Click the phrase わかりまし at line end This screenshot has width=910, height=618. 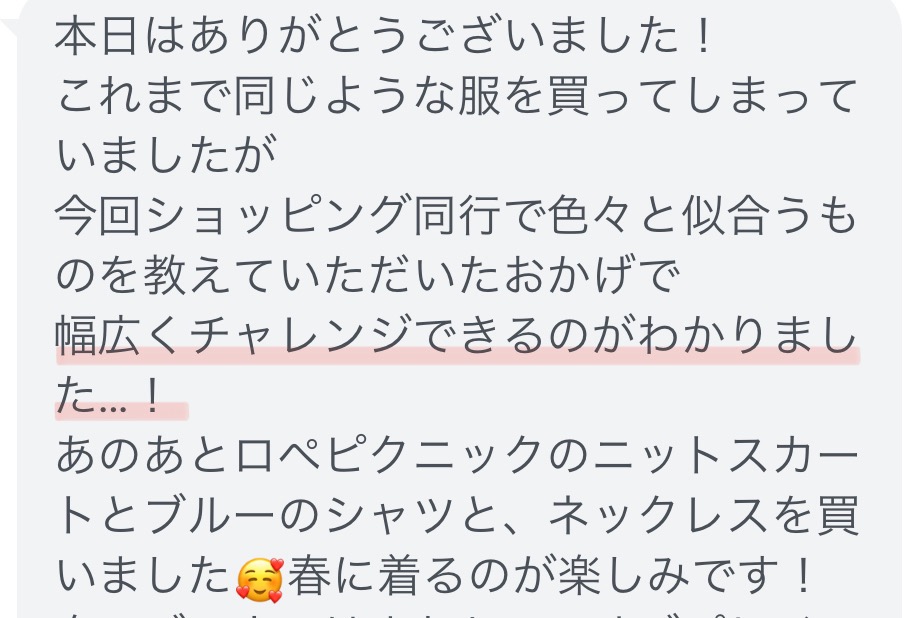point(747,335)
